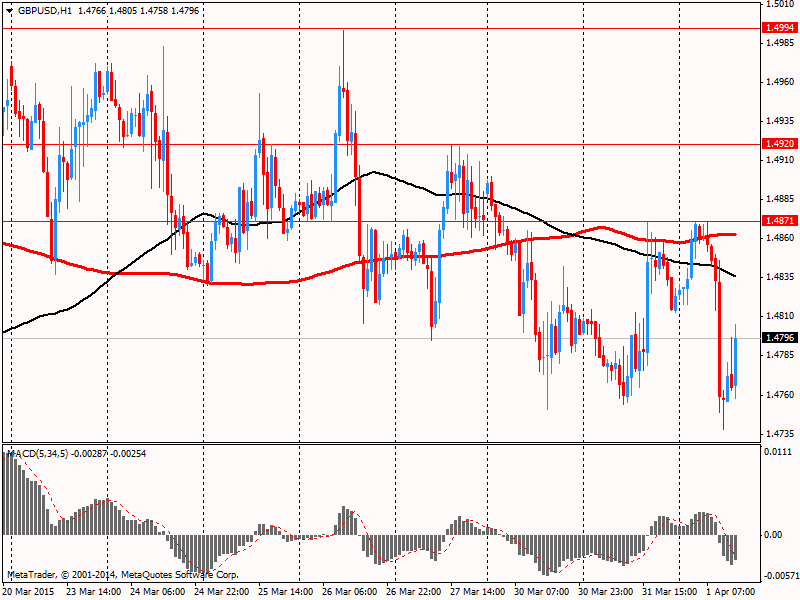
Task: Click the 1.5010 price axis label
Action: tap(780, 5)
